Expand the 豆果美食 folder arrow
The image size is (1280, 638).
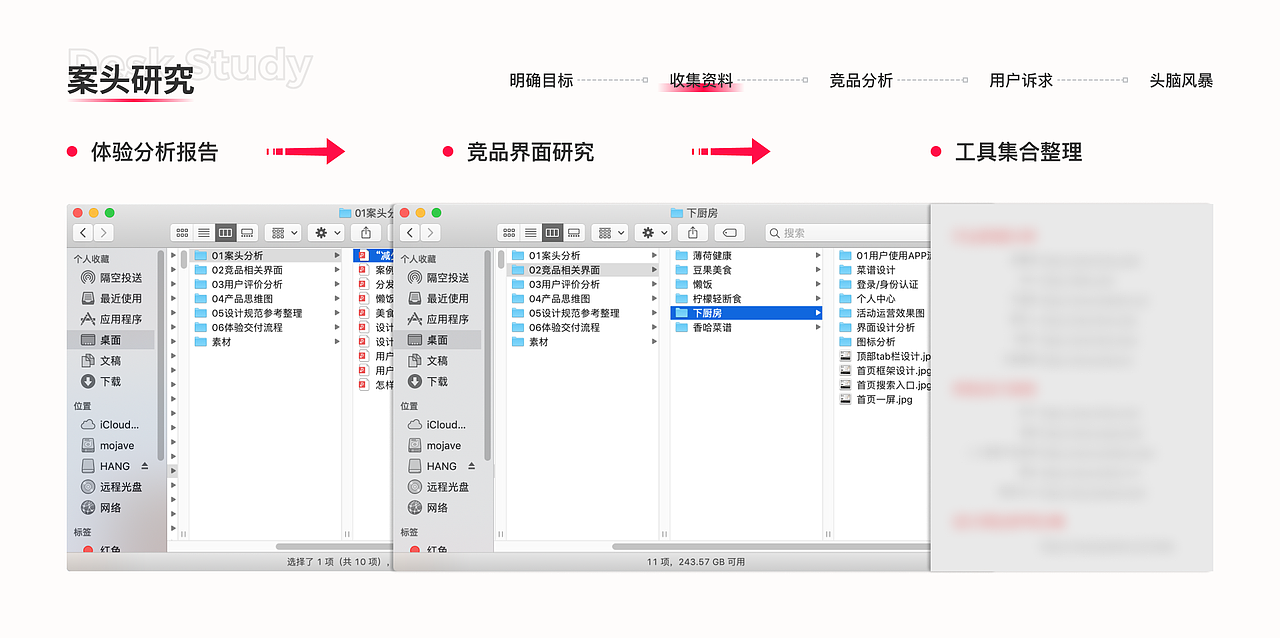pos(817,270)
